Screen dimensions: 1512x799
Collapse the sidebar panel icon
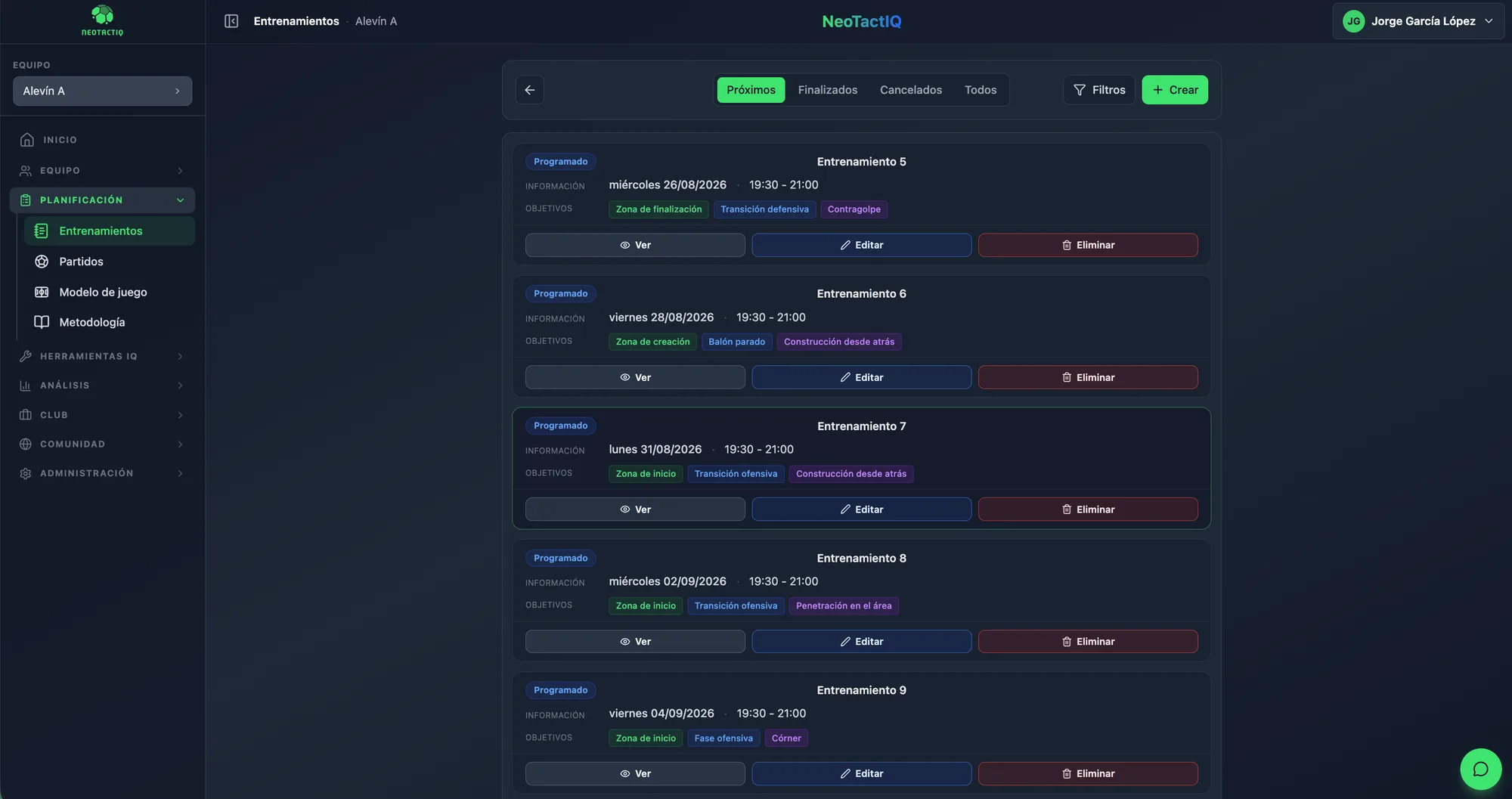[x=231, y=21]
